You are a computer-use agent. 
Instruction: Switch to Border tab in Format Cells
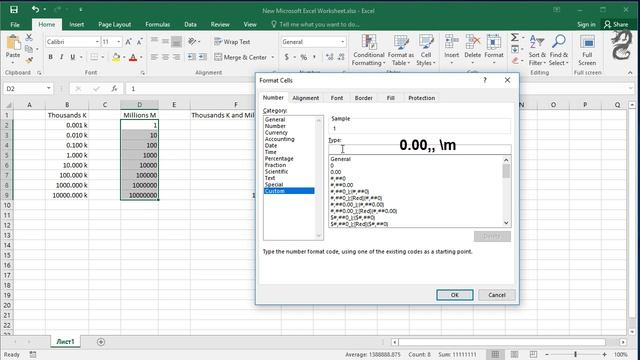coord(363,98)
